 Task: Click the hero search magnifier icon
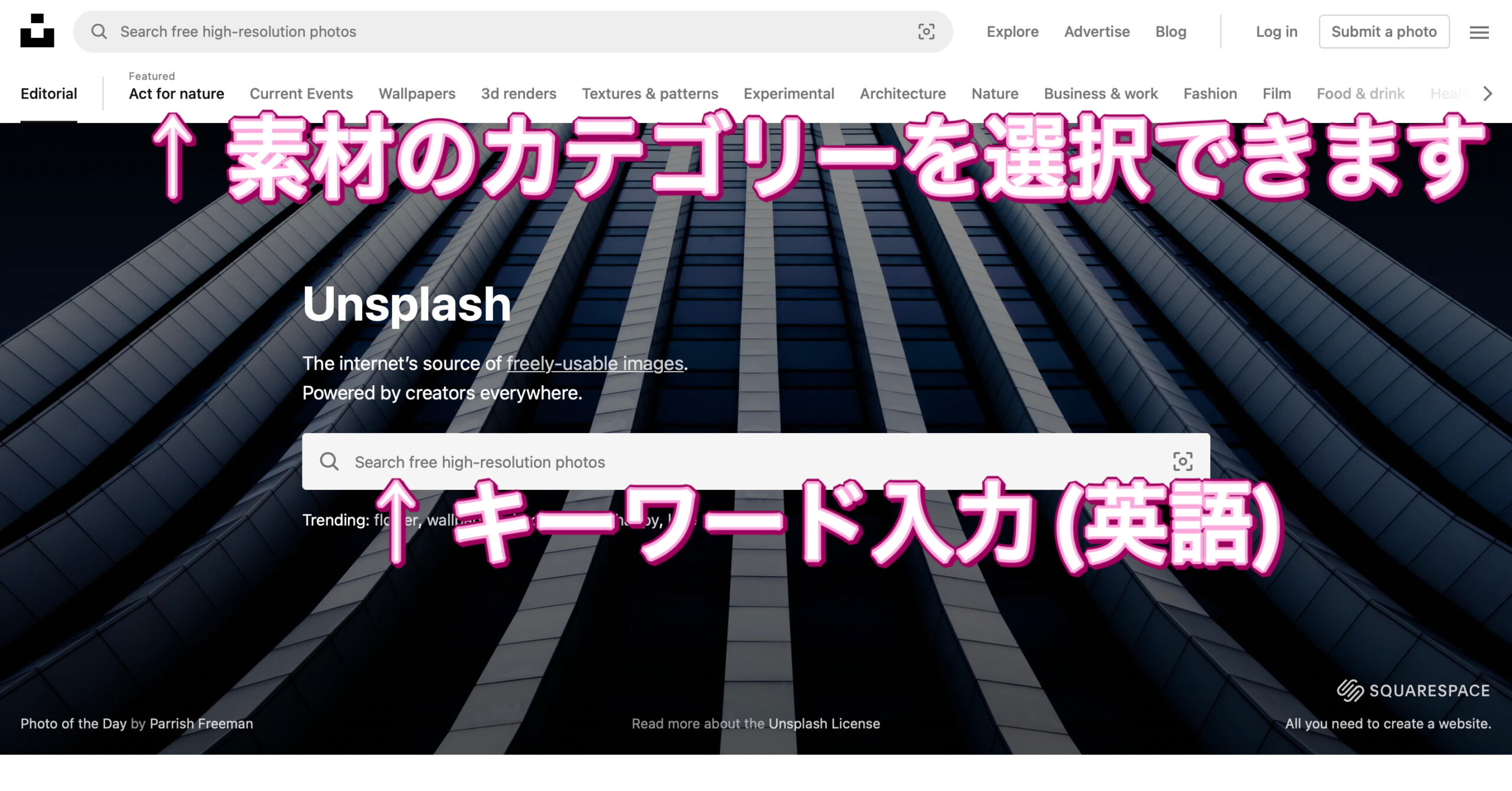[329, 461]
